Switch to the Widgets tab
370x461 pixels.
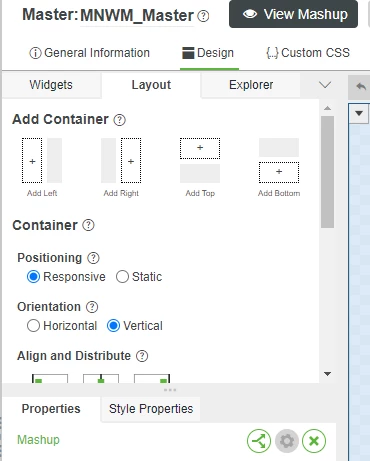(x=51, y=85)
